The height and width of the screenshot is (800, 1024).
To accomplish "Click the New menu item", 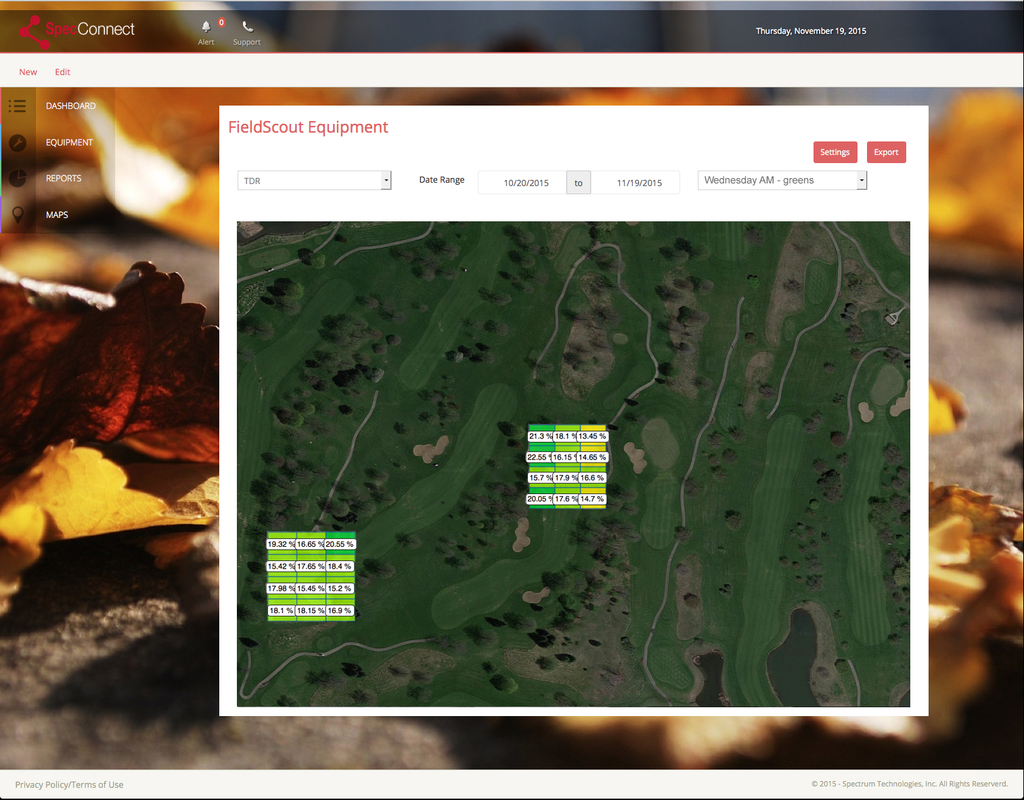I will 28,72.
